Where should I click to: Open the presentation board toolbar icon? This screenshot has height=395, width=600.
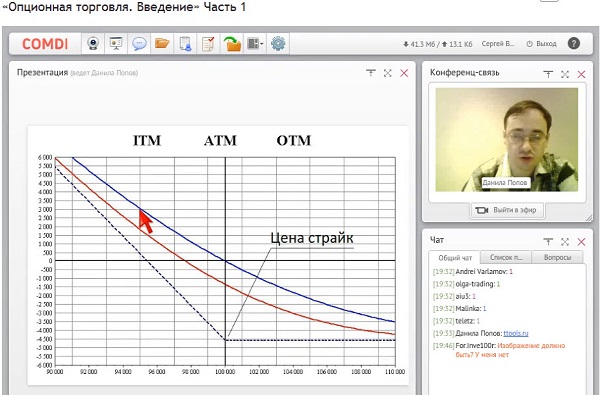(x=116, y=43)
